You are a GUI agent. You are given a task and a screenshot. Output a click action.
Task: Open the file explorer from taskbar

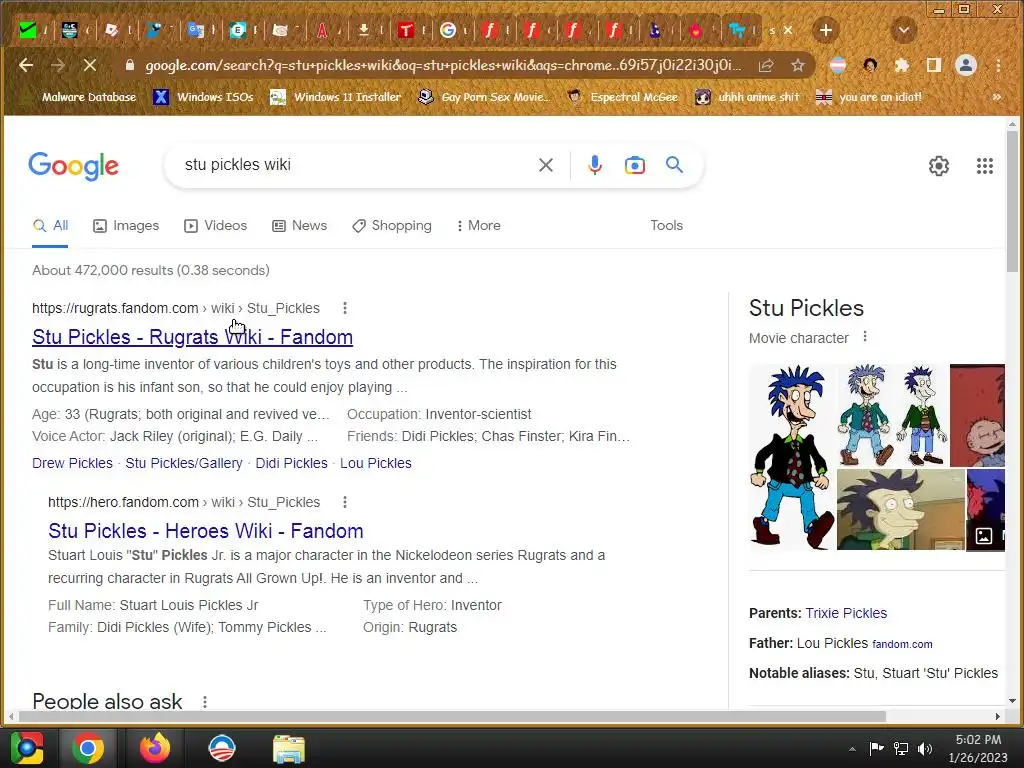(x=289, y=748)
